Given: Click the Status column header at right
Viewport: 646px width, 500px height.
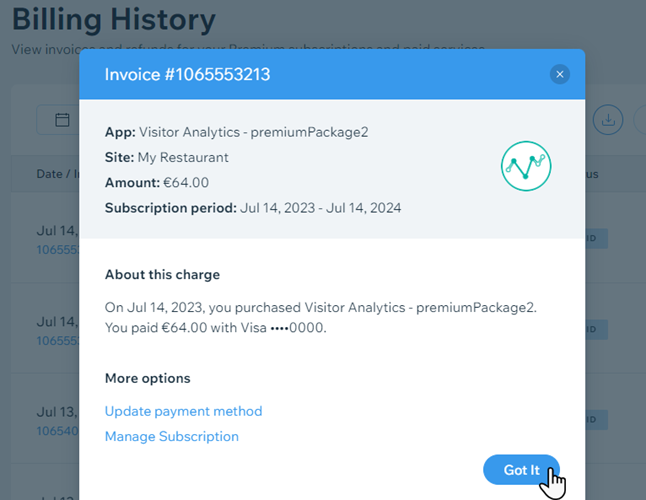Looking at the screenshot, I should click(x=592, y=174).
